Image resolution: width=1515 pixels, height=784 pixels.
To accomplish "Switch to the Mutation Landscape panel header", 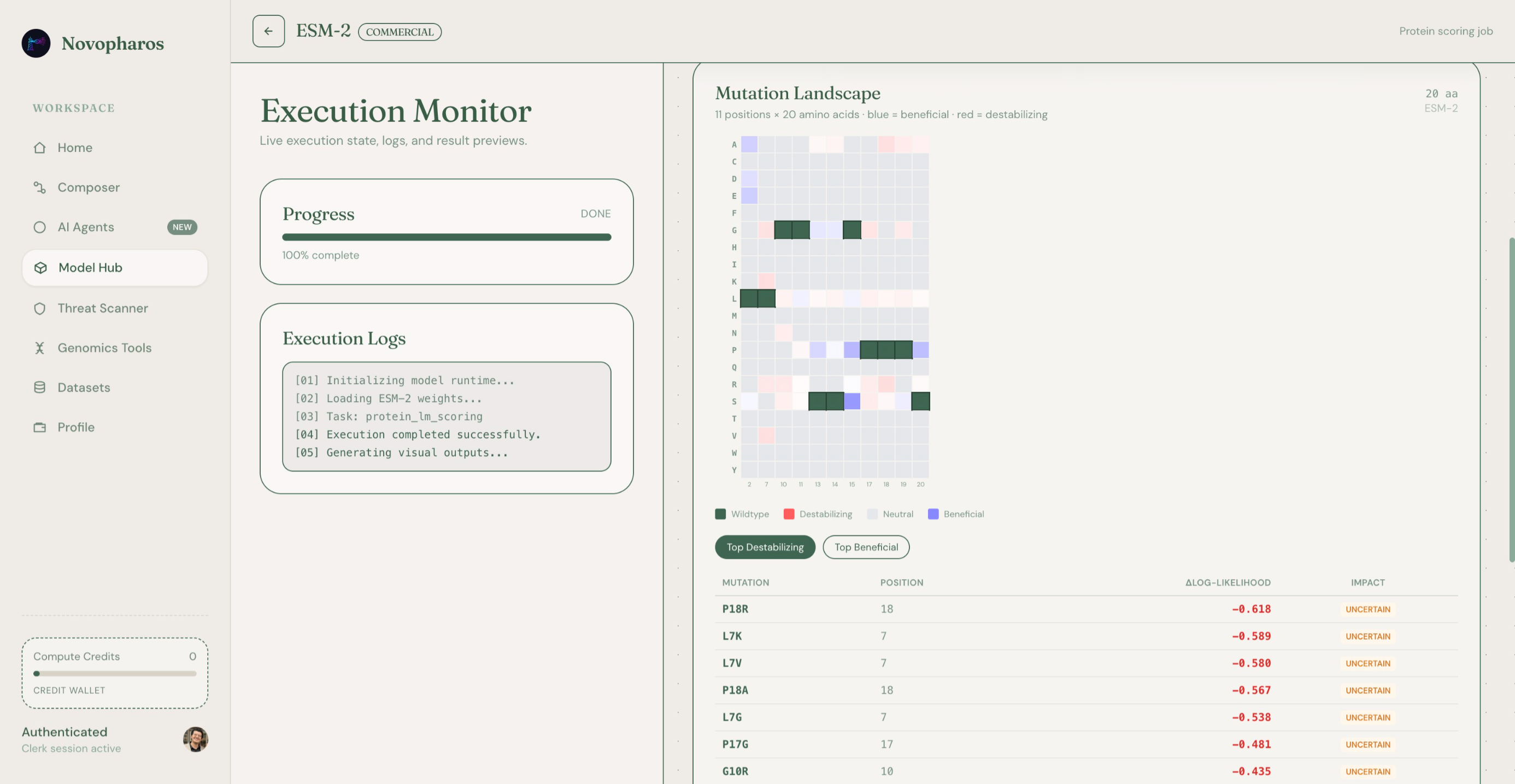I will 797,93.
